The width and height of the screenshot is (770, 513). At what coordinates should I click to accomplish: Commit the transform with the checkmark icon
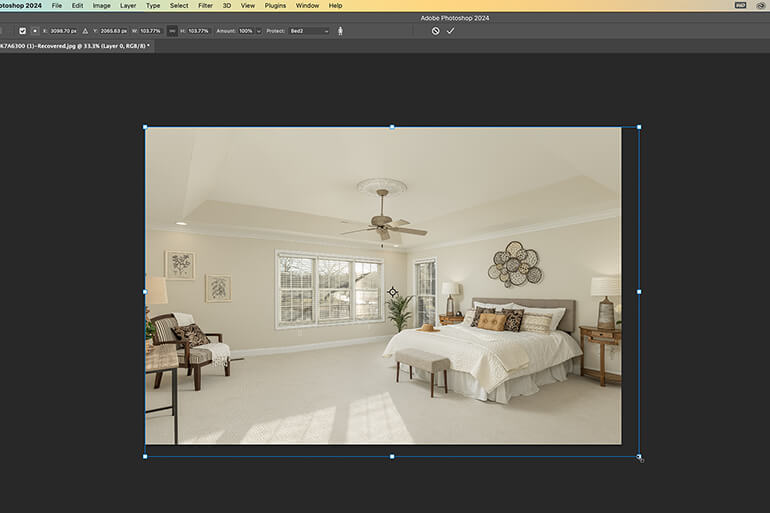450,31
